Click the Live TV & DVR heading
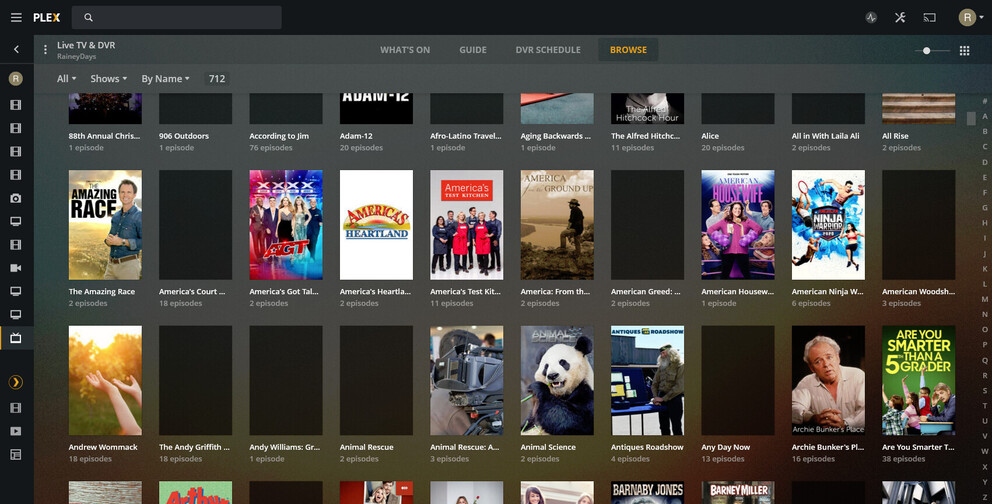 (x=86, y=45)
